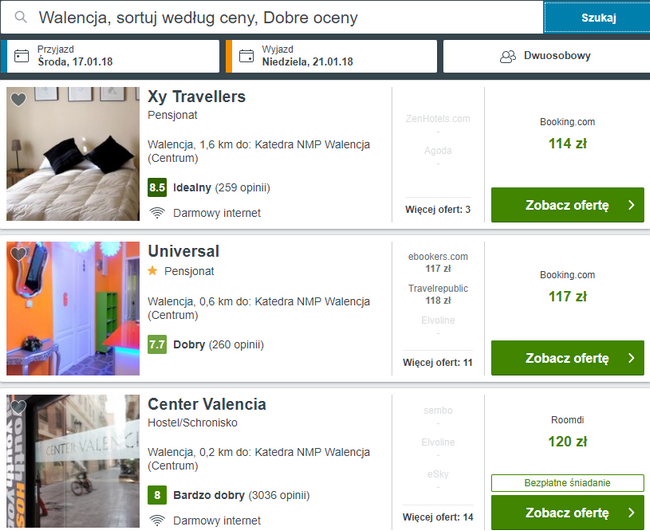
Task: Click Zobacz ofertę arrow for Universal
Action: click(x=631, y=358)
